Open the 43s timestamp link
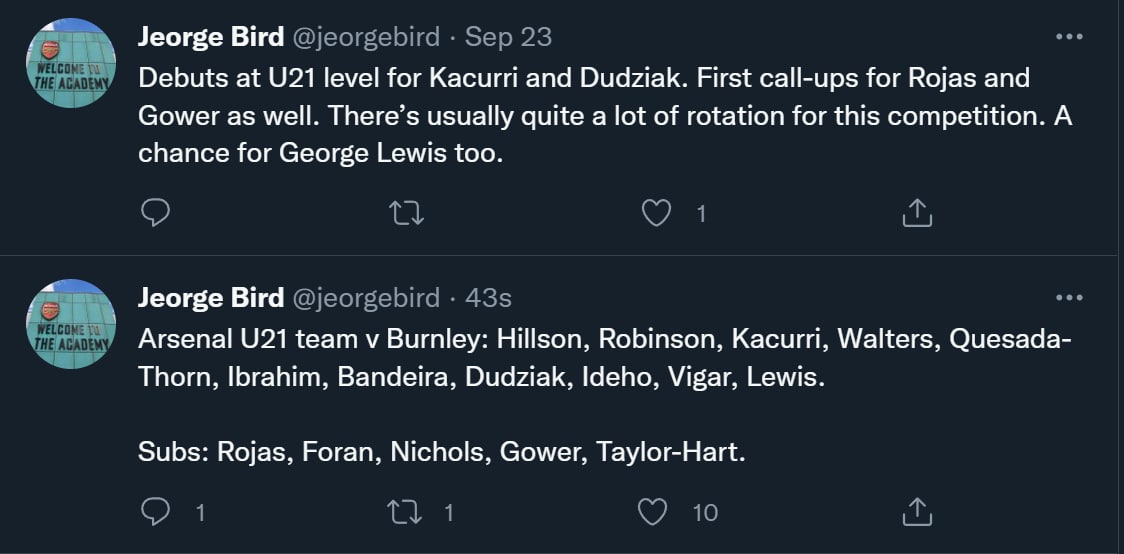Viewport: 1124px width, 554px height. pos(489,298)
